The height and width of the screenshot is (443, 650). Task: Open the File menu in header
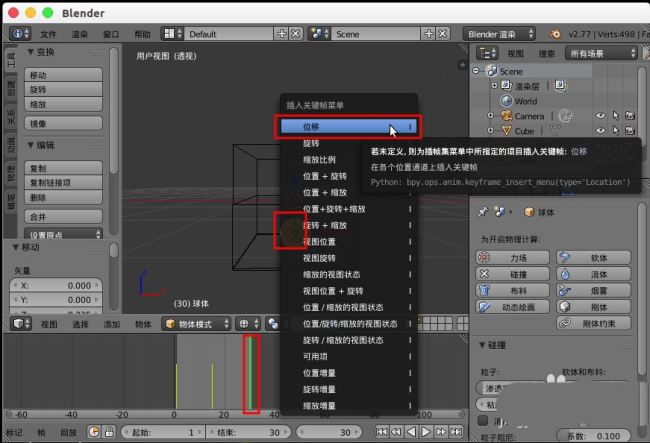(x=48, y=34)
